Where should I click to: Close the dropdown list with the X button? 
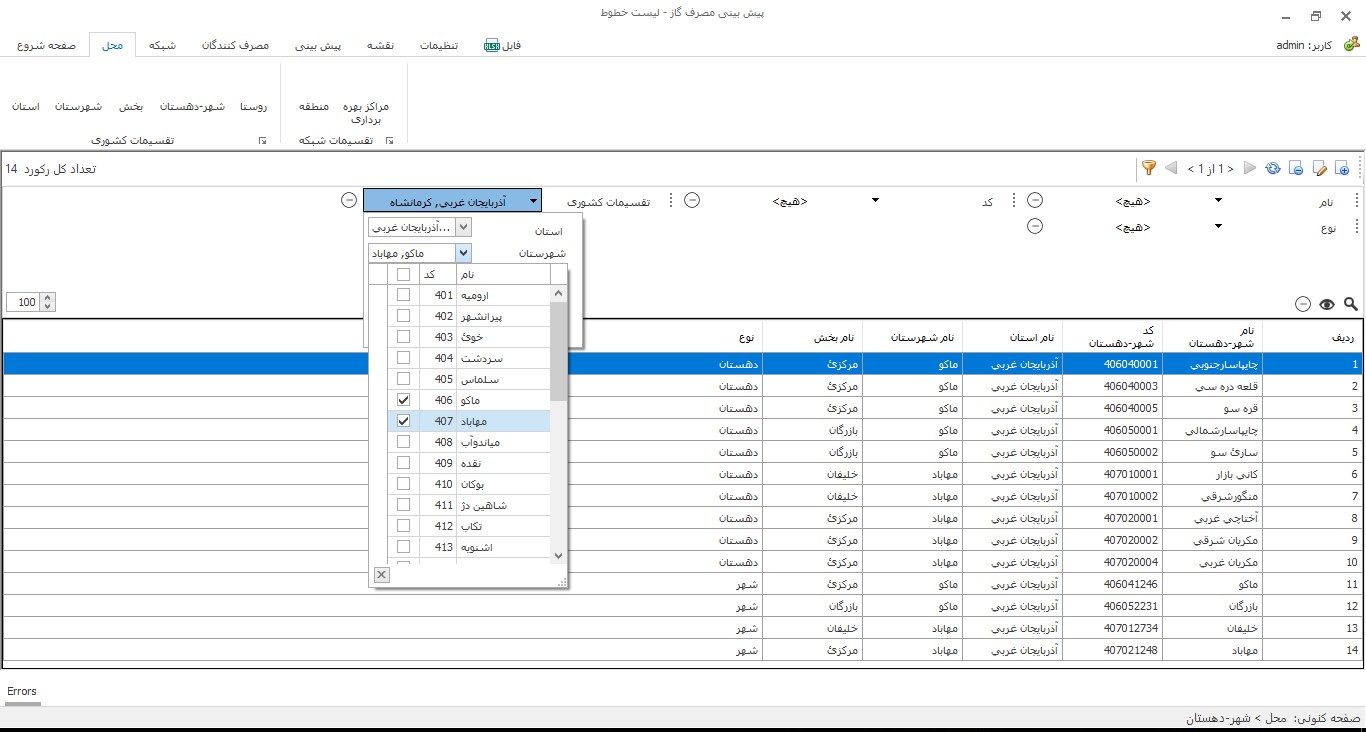click(x=381, y=574)
